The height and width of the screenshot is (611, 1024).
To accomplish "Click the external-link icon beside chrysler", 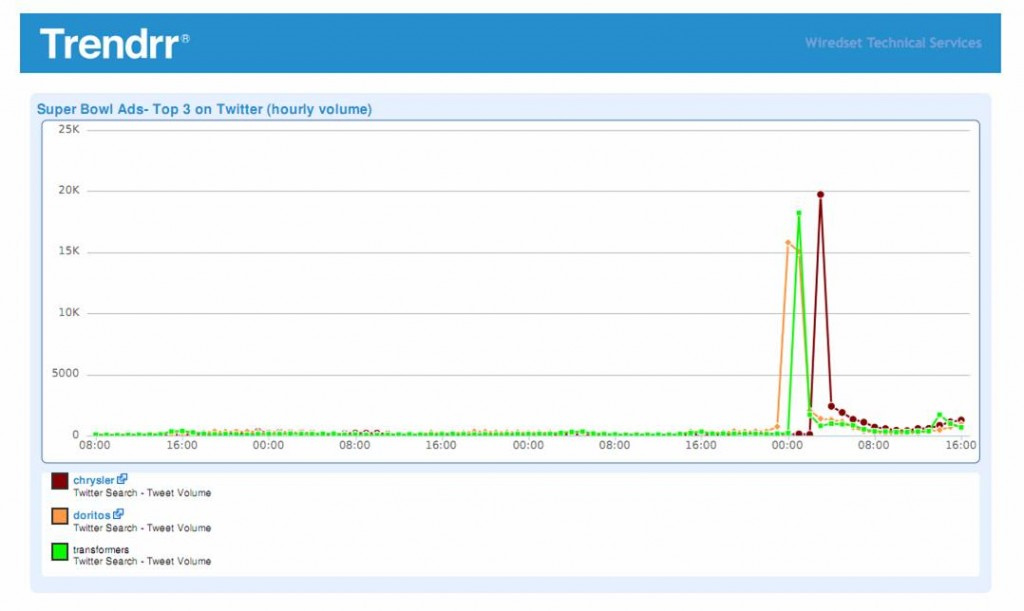I will tap(122, 478).
